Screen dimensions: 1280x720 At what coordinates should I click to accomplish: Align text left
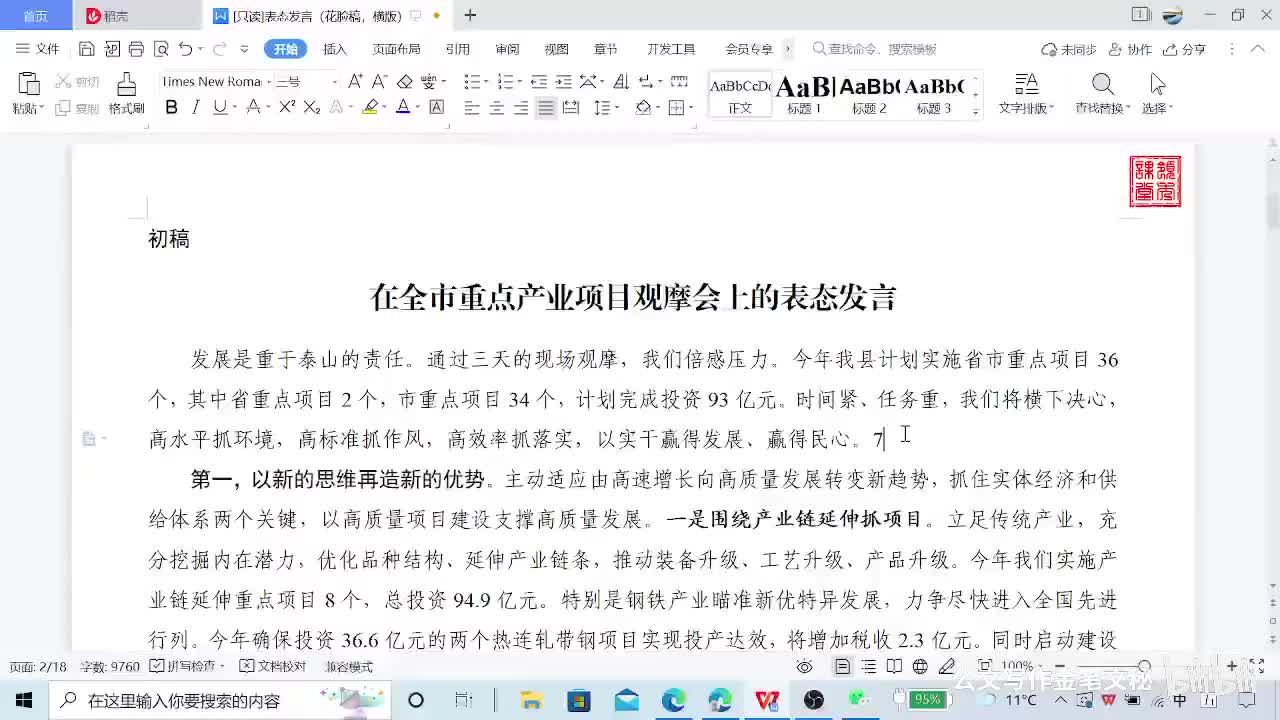click(472, 108)
